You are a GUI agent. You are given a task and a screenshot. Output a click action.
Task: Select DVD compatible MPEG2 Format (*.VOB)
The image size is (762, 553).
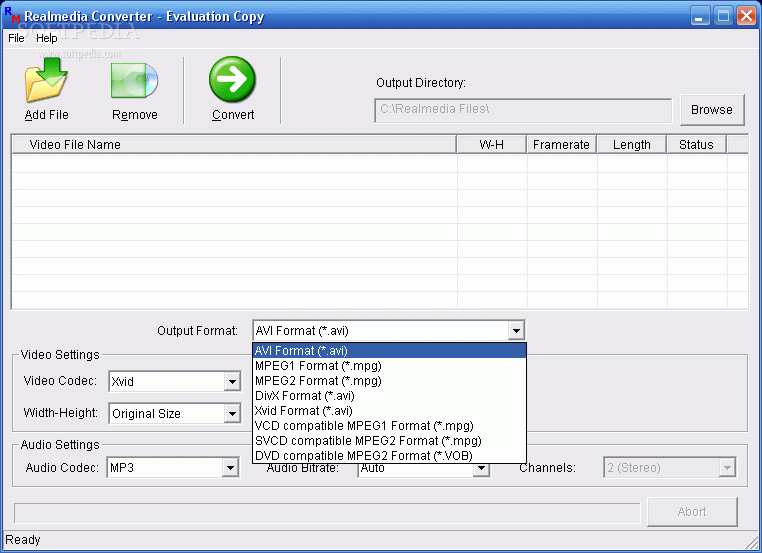coord(389,456)
